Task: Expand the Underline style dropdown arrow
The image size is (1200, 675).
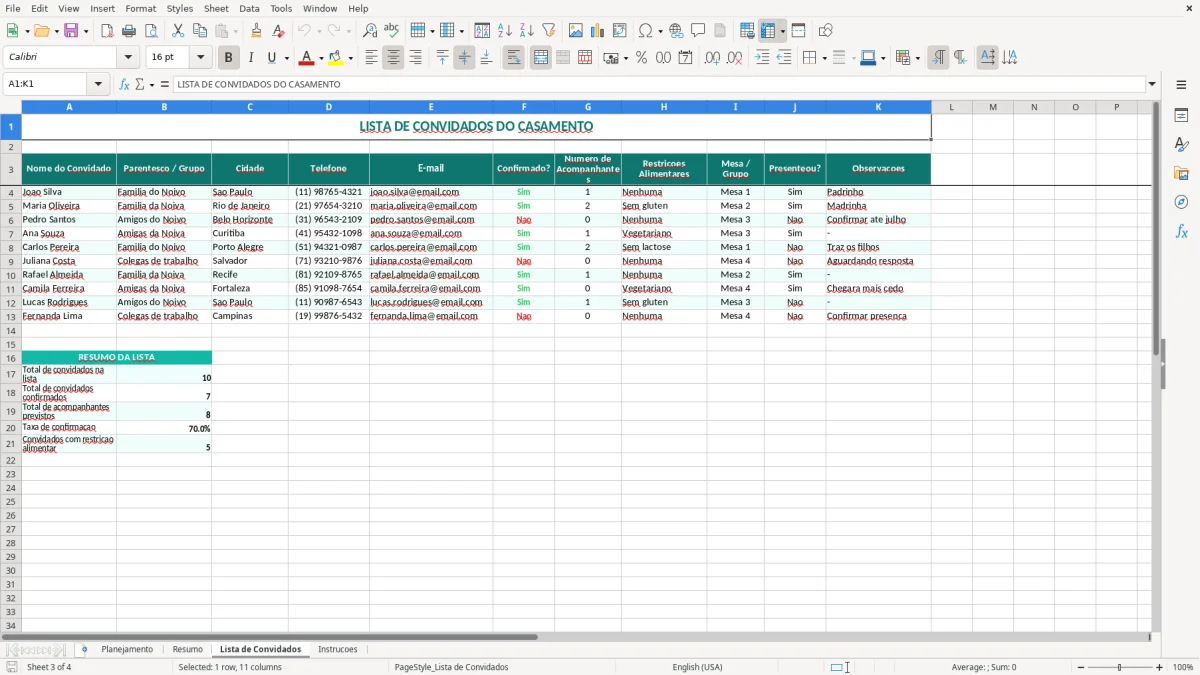Action: [x=286, y=58]
